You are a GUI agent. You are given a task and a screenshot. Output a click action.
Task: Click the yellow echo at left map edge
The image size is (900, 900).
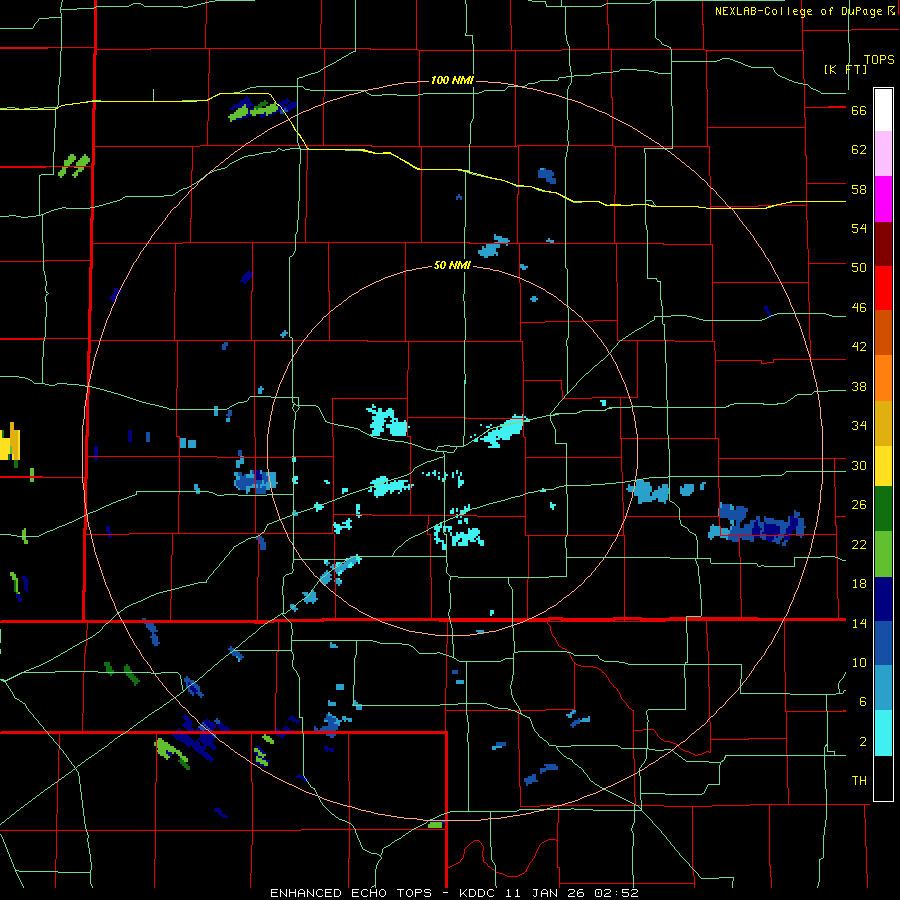(10, 442)
